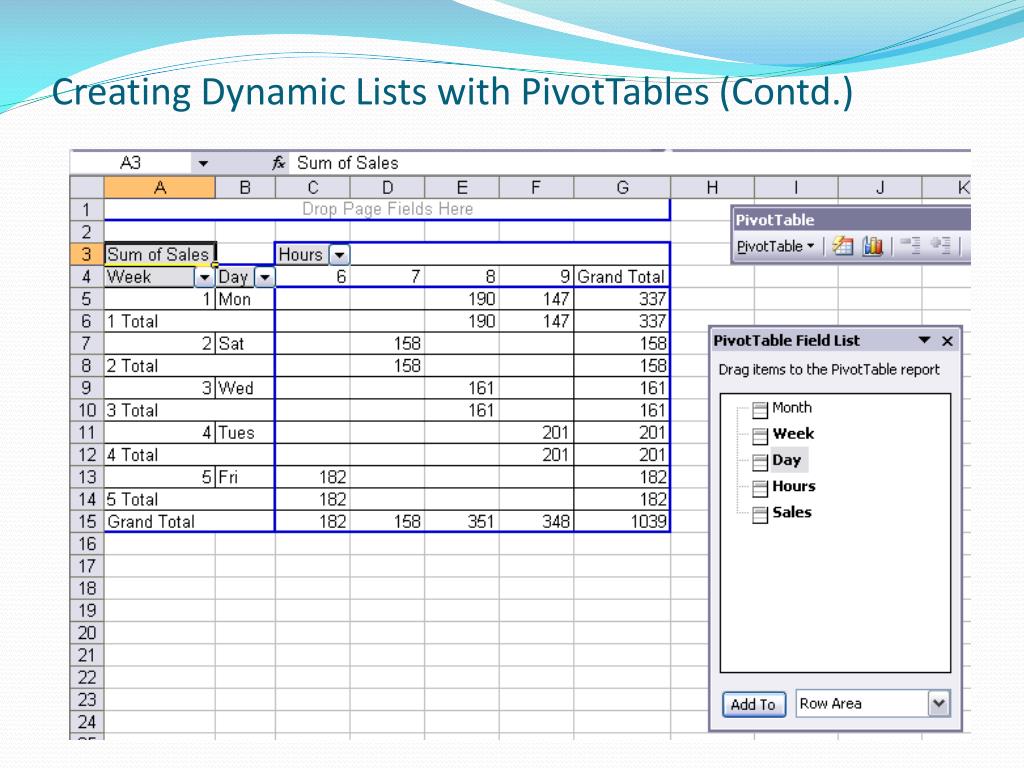Click the Grand Total row label

[x=189, y=521]
